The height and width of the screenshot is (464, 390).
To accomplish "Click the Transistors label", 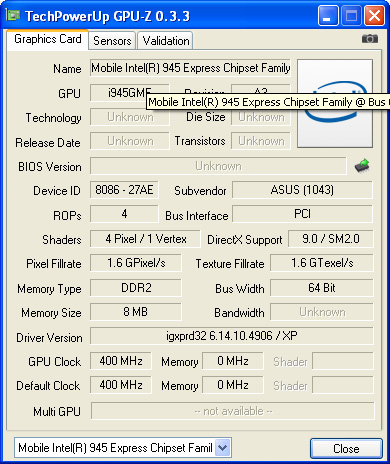I will [200, 141].
